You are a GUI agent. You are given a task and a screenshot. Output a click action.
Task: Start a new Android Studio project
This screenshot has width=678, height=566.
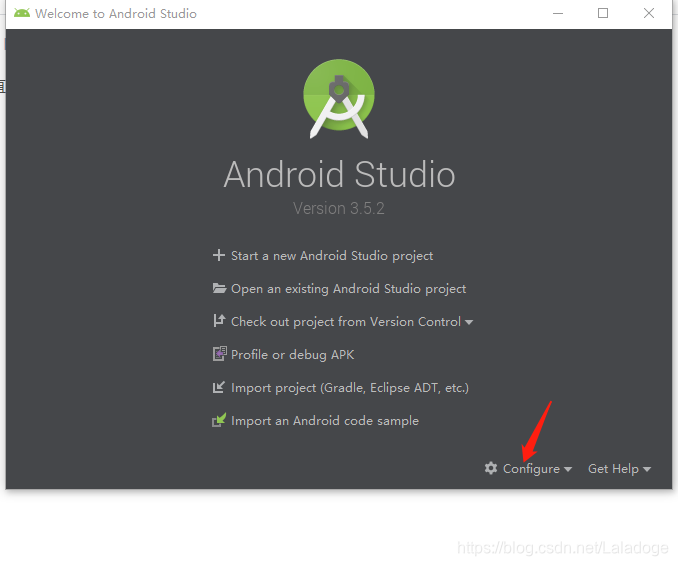332,256
